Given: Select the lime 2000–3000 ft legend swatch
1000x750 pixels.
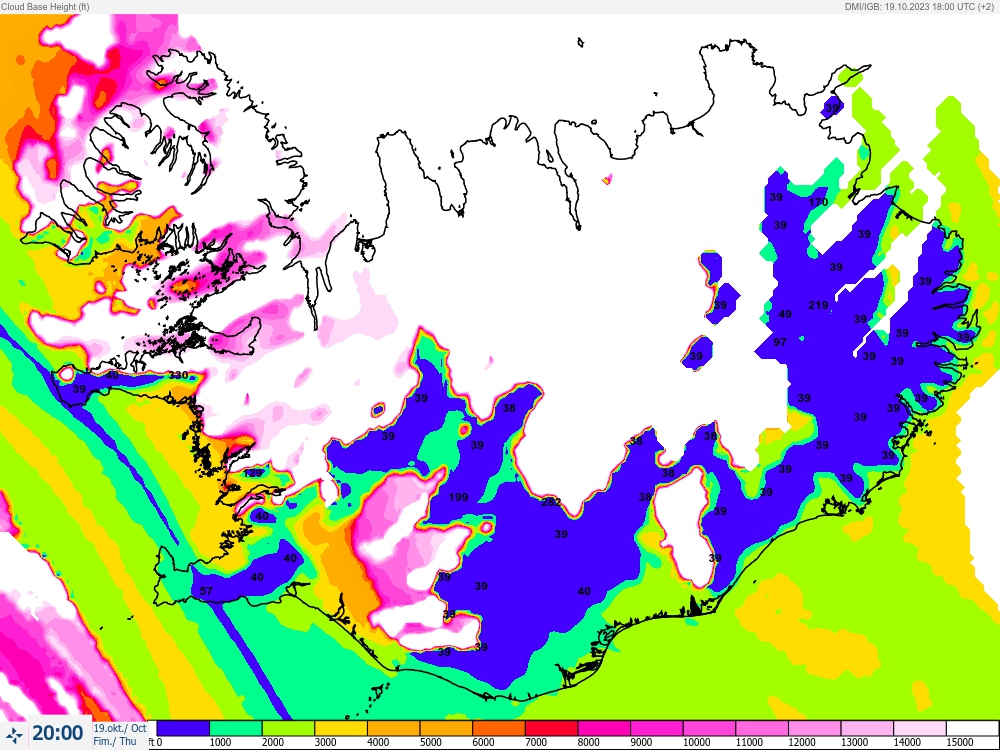Looking at the screenshot, I should pos(288,728).
